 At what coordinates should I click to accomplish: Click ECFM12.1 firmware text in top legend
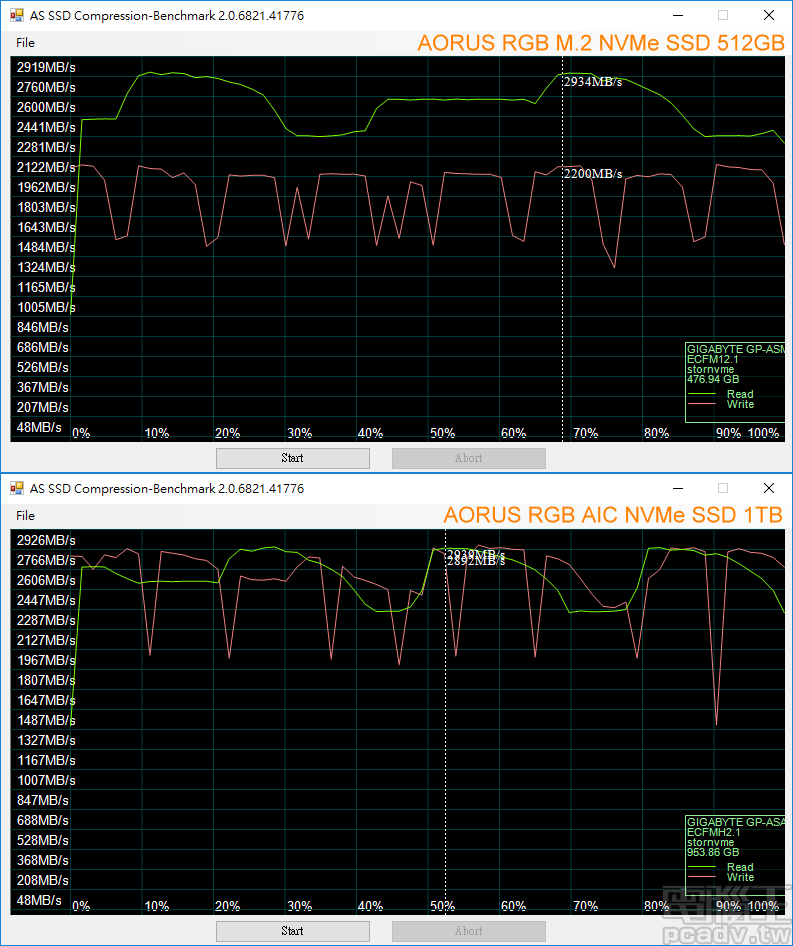pos(712,359)
